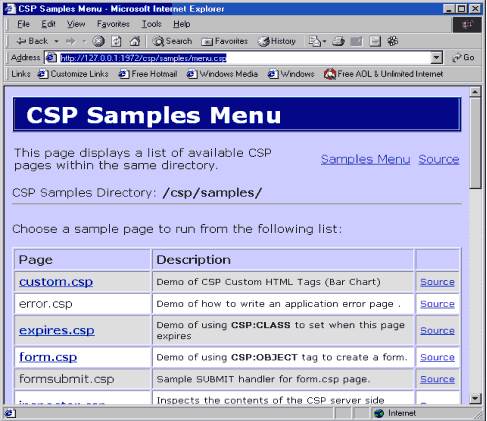Open the View menu
Screen dimensions: 487x421
76,24
